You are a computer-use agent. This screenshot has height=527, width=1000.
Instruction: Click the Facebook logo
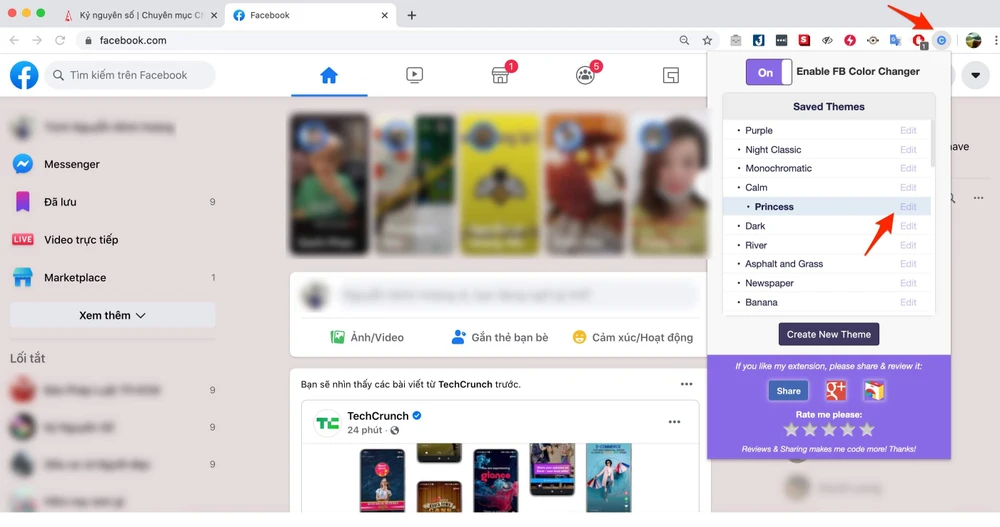[24, 75]
